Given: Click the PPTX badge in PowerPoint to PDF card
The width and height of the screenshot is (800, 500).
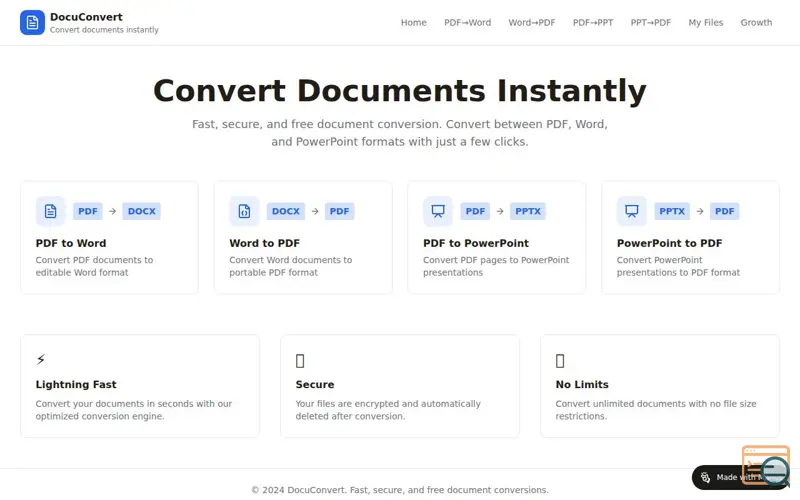Looking at the screenshot, I should (672, 211).
